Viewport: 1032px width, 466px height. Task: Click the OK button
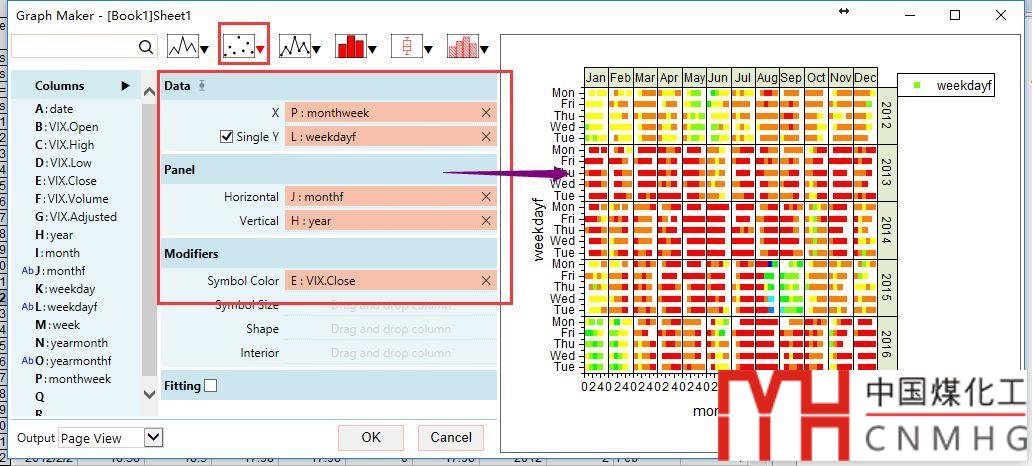click(x=371, y=438)
